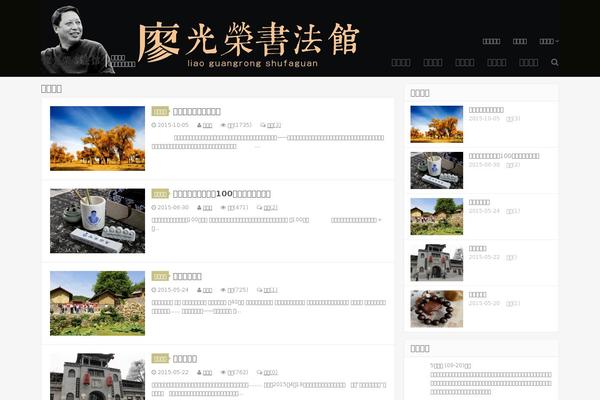
Task: Click the clock icon beside 2015-10-05 date
Action: tap(154, 125)
